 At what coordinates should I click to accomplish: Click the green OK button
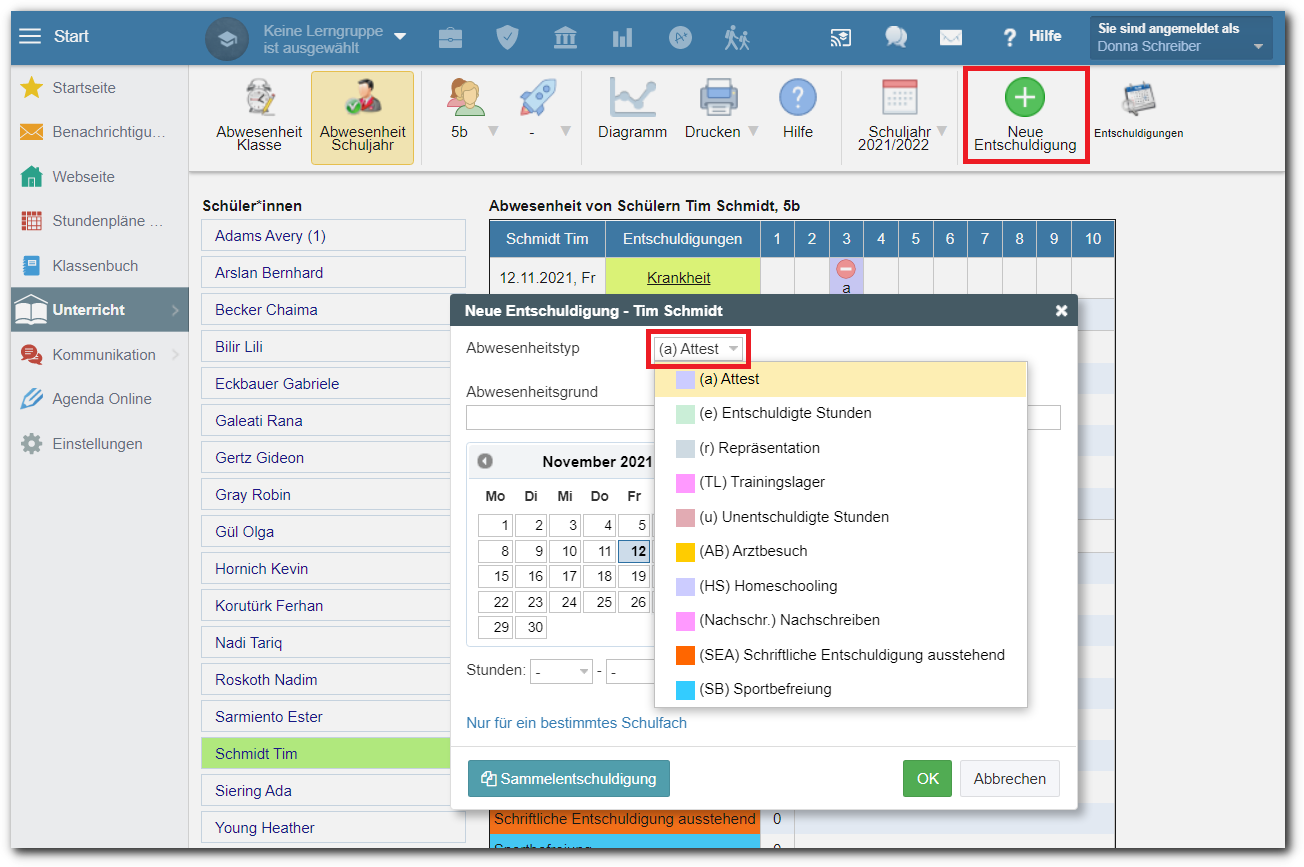pos(927,778)
